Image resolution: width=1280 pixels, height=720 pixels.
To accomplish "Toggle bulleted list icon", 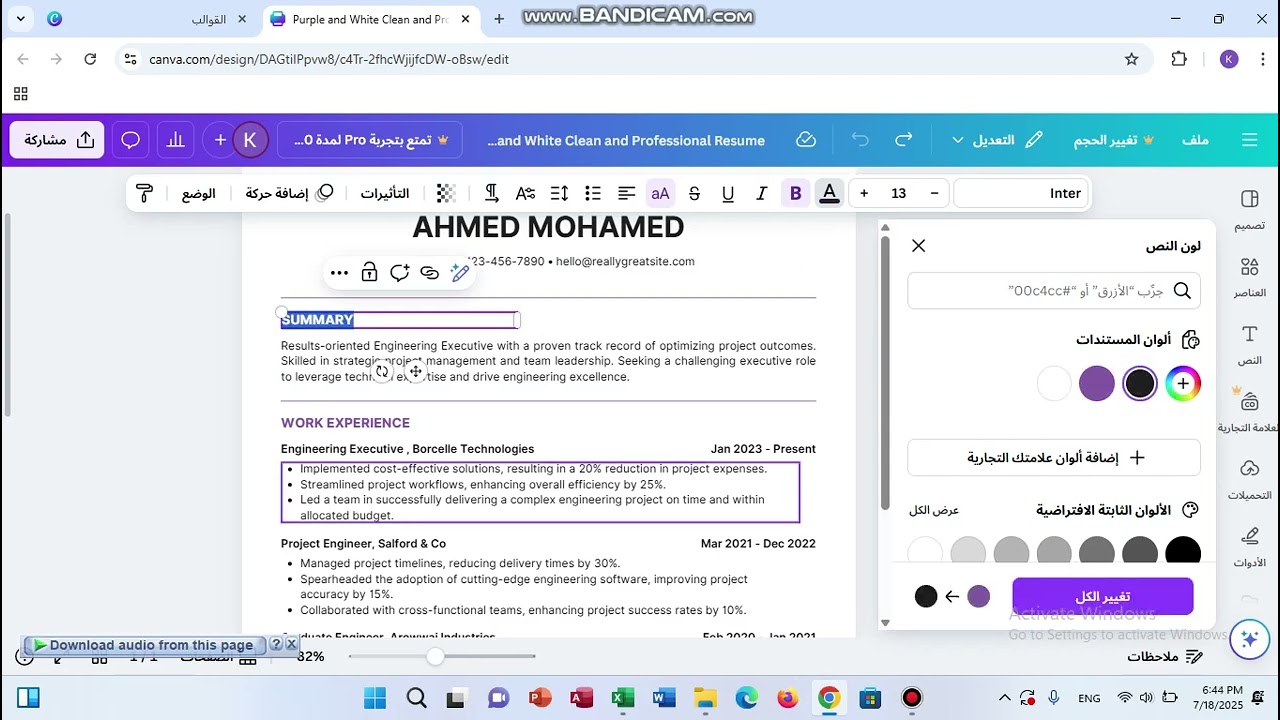I will 593,193.
